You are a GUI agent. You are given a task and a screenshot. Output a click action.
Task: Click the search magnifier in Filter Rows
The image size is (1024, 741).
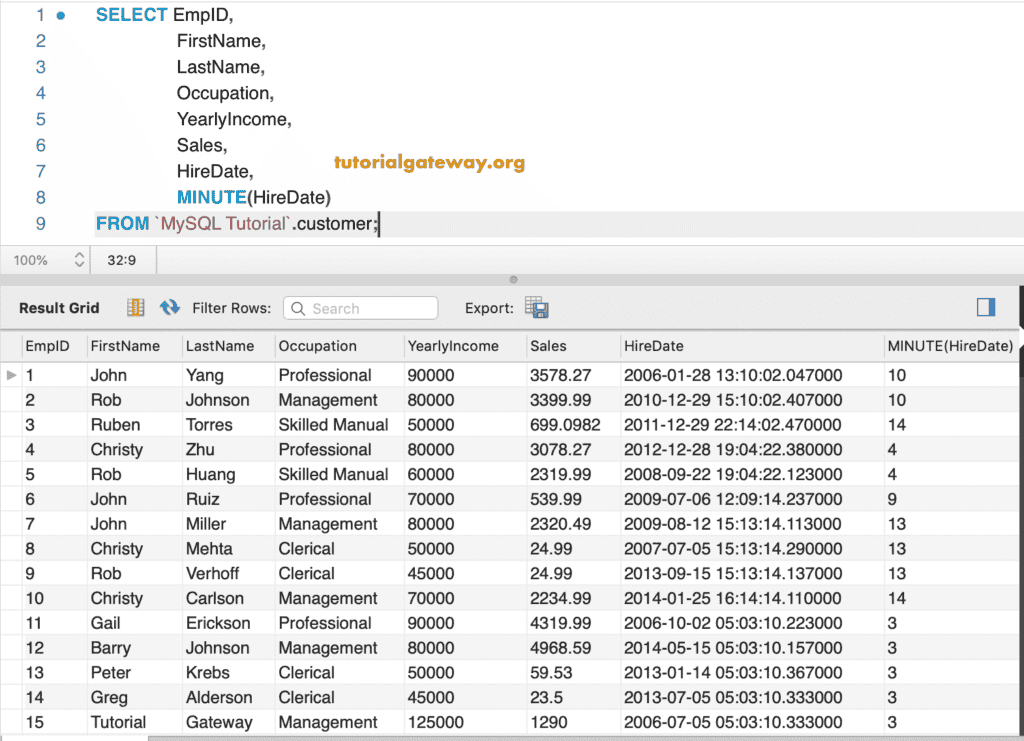[x=298, y=309]
